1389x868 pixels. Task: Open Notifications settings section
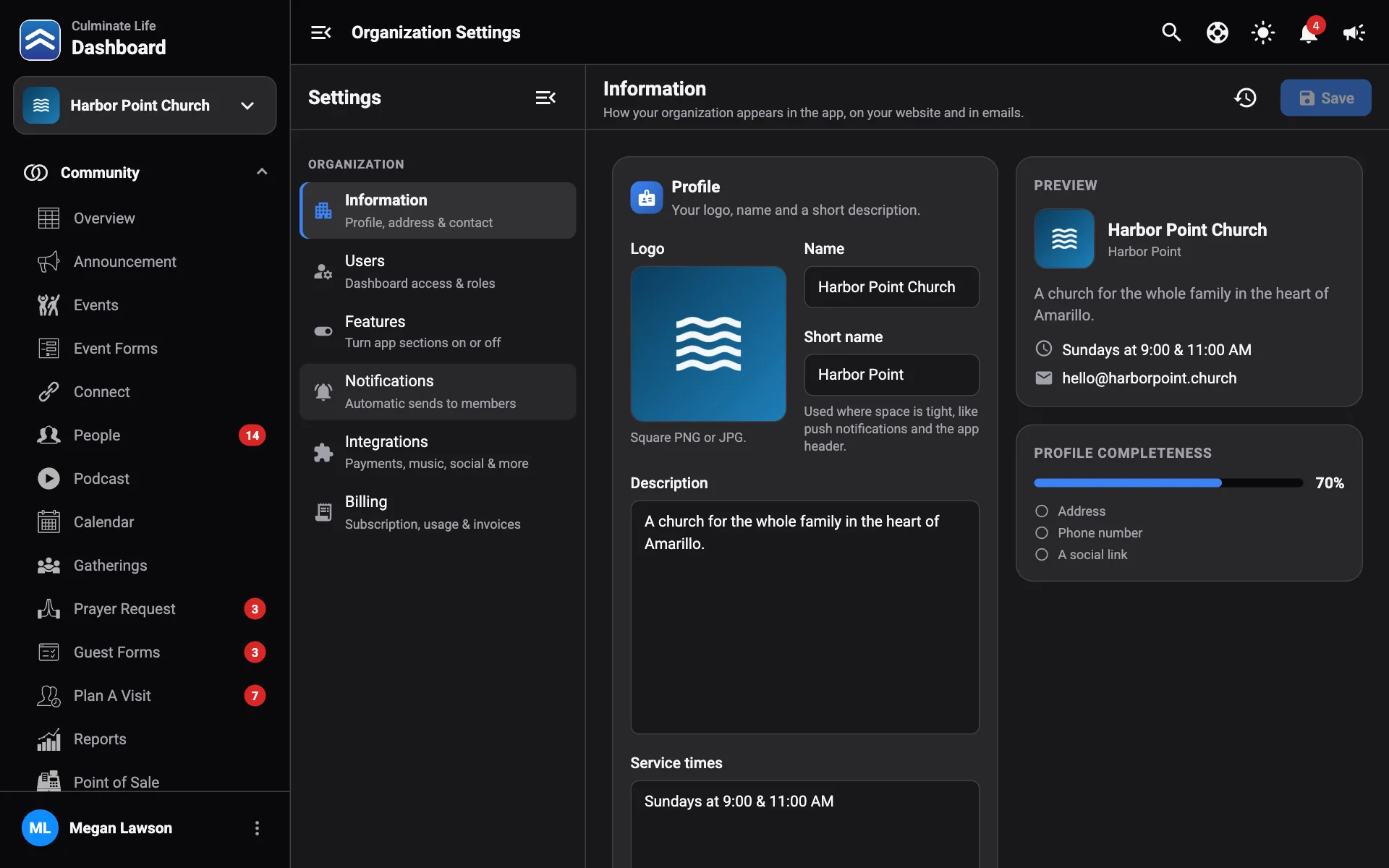click(438, 391)
